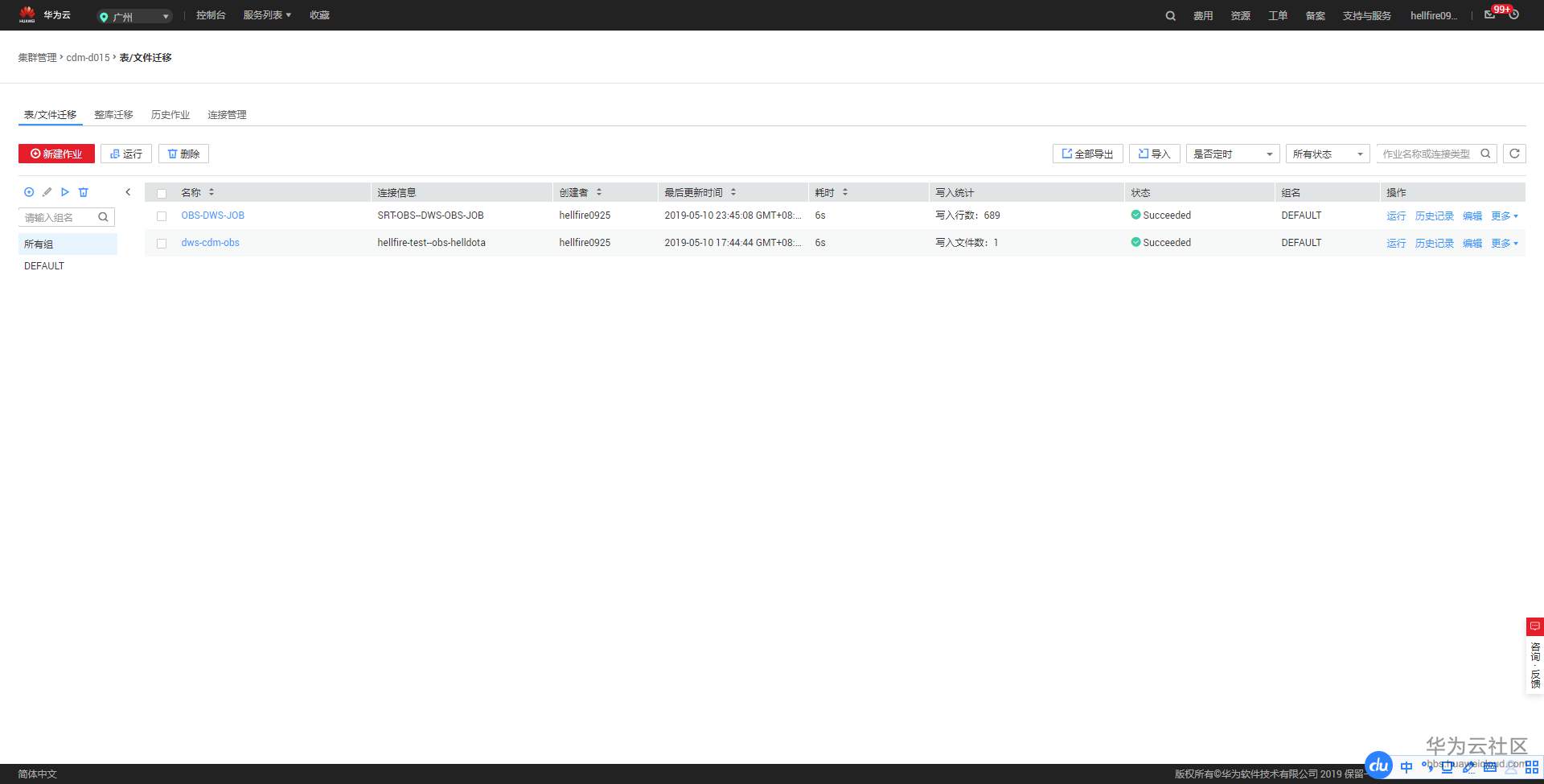
Task: Click the search icon in group name field
Action: pos(103,217)
